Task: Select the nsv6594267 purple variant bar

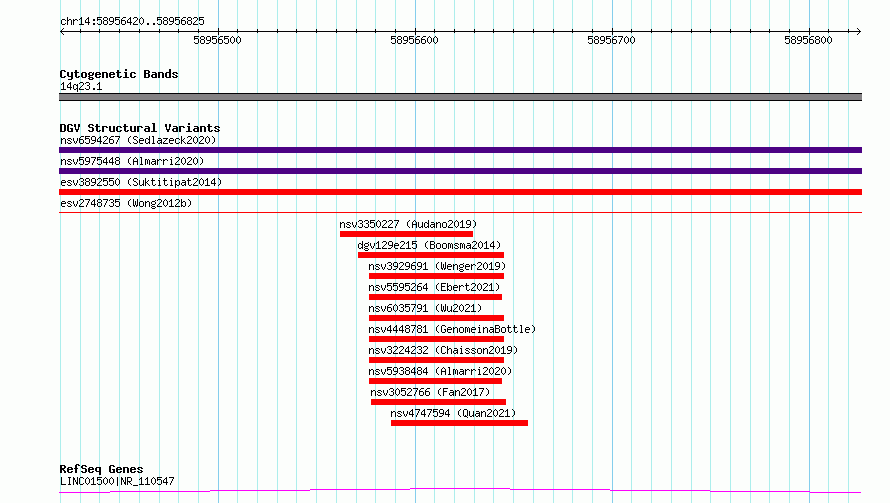Action: tap(460, 150)
